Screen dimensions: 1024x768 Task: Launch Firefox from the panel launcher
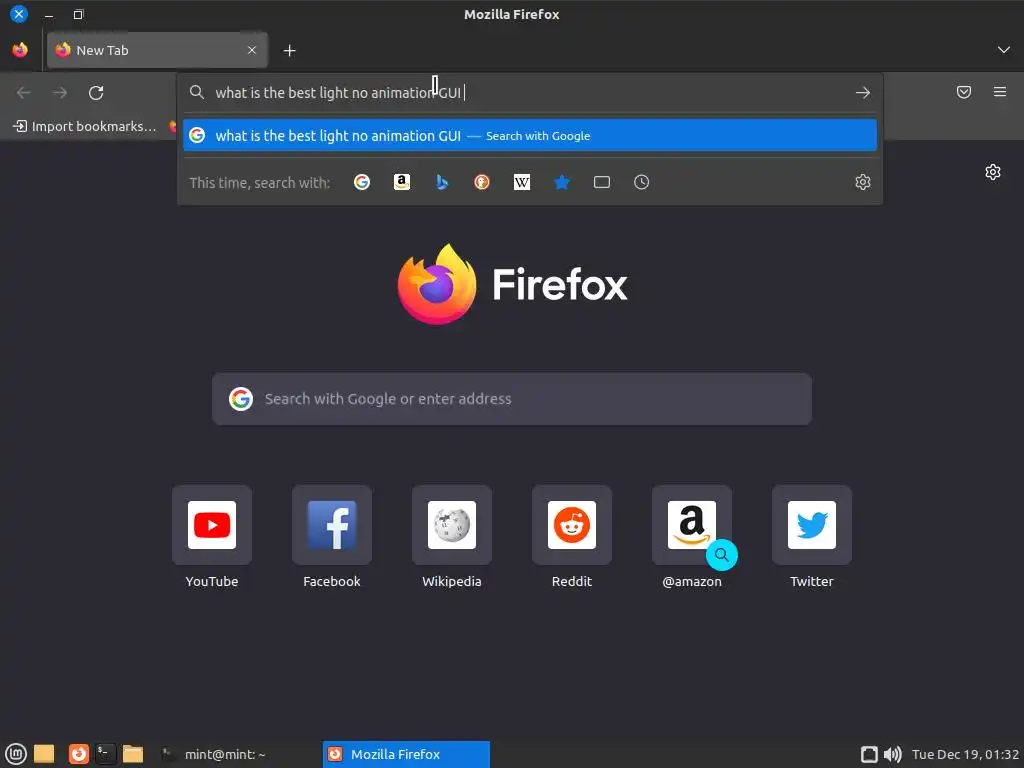click(78, 754)
